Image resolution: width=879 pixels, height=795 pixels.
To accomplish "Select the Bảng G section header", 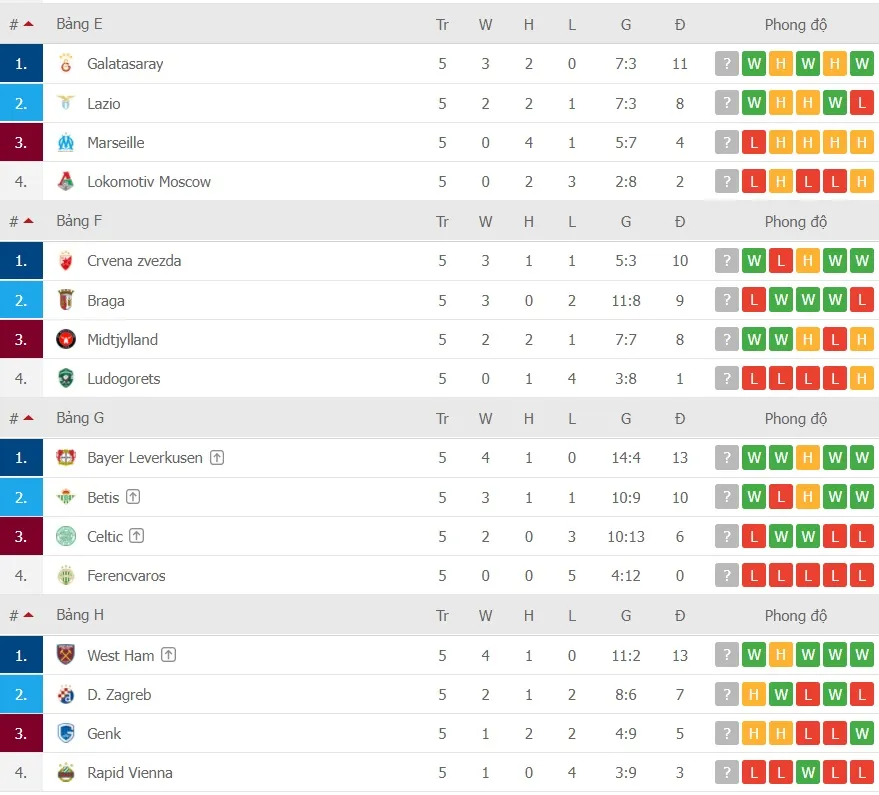I will tap(80, 418).
